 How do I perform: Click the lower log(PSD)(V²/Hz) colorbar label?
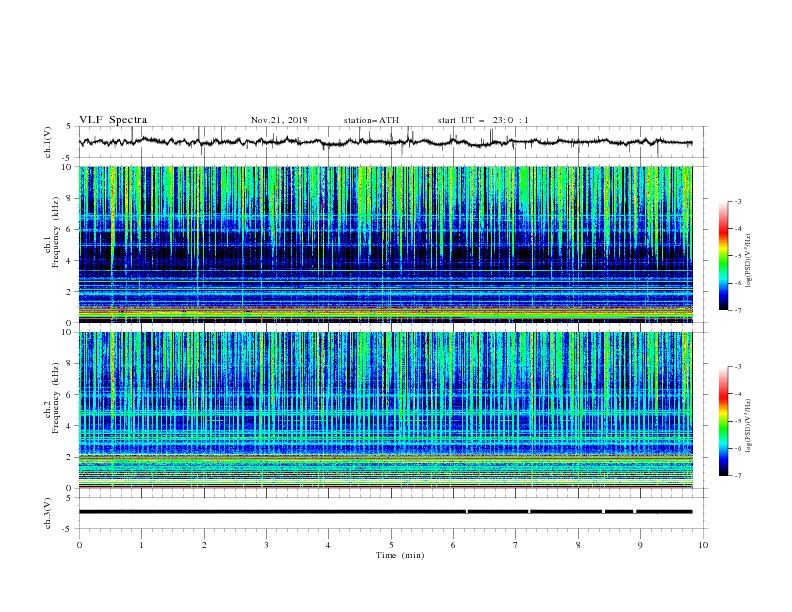749,426
